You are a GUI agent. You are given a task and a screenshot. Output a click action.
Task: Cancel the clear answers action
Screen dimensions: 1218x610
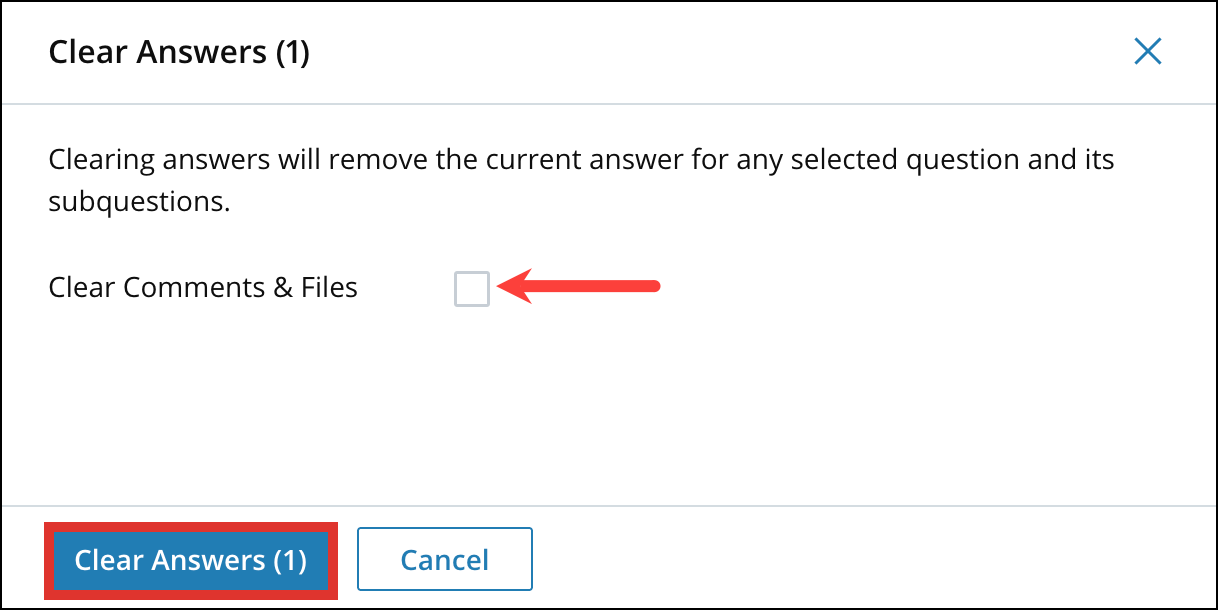pyautogui.click(x=444, y=559)
